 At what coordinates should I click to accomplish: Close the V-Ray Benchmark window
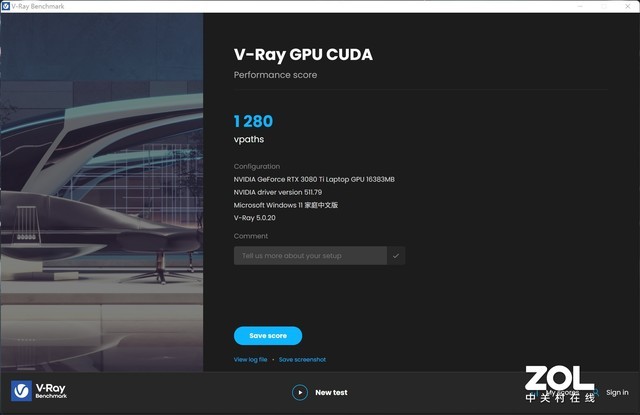coord(628,7)
